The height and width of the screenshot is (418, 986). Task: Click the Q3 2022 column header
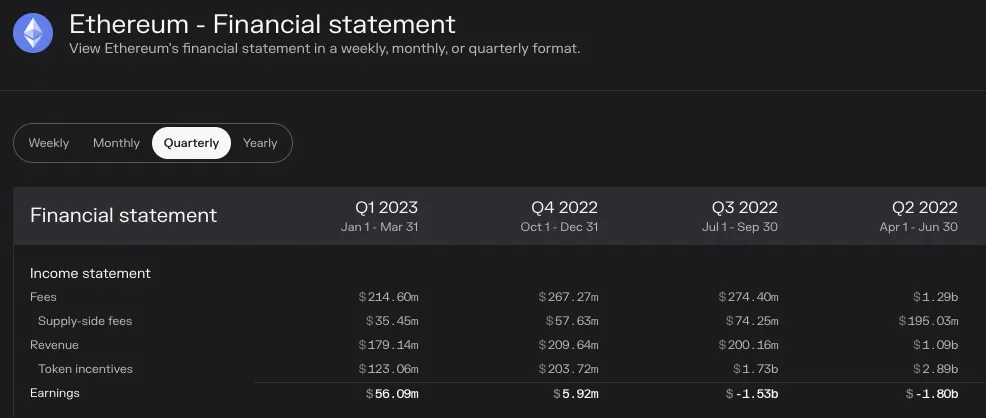point(740,216)
